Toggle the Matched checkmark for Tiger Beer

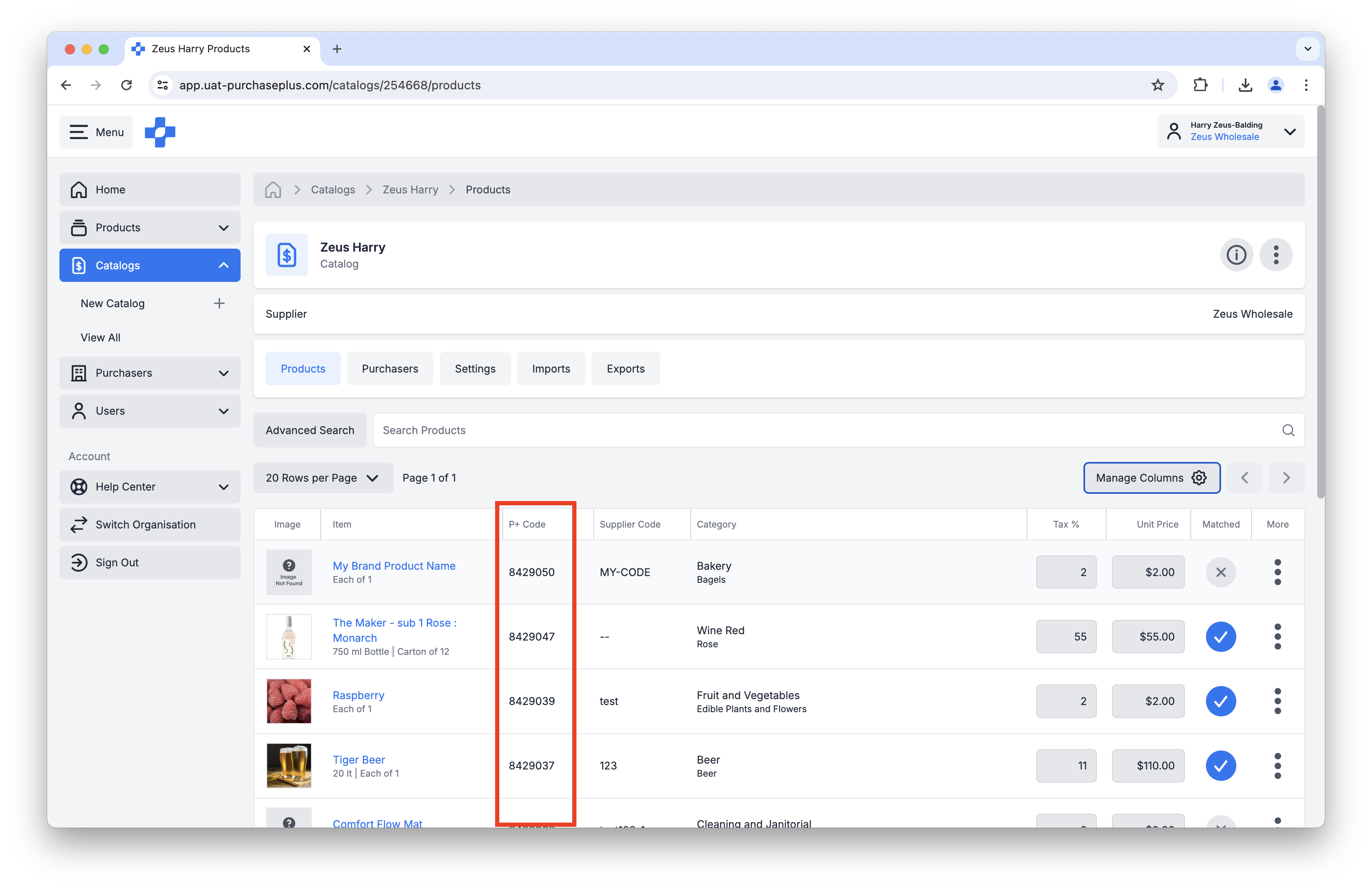[1220, 766]
